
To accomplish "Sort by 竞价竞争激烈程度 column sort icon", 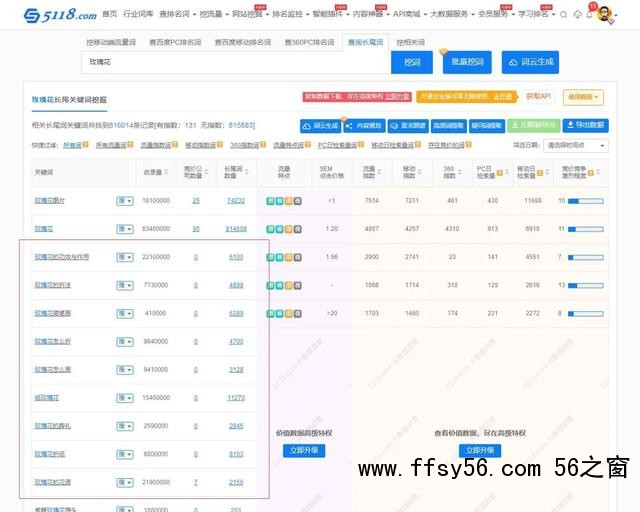I will (598, 172).
